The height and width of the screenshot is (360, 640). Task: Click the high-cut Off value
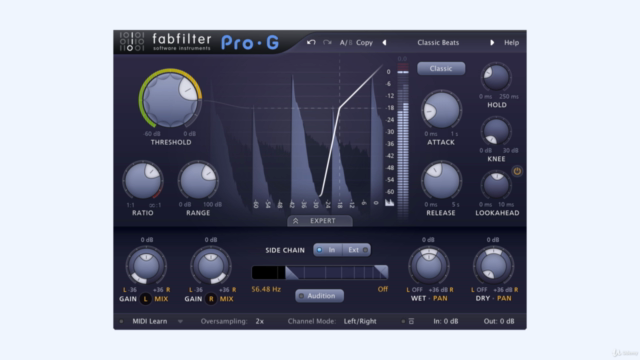pyautogui.click(x=382, y=289)
